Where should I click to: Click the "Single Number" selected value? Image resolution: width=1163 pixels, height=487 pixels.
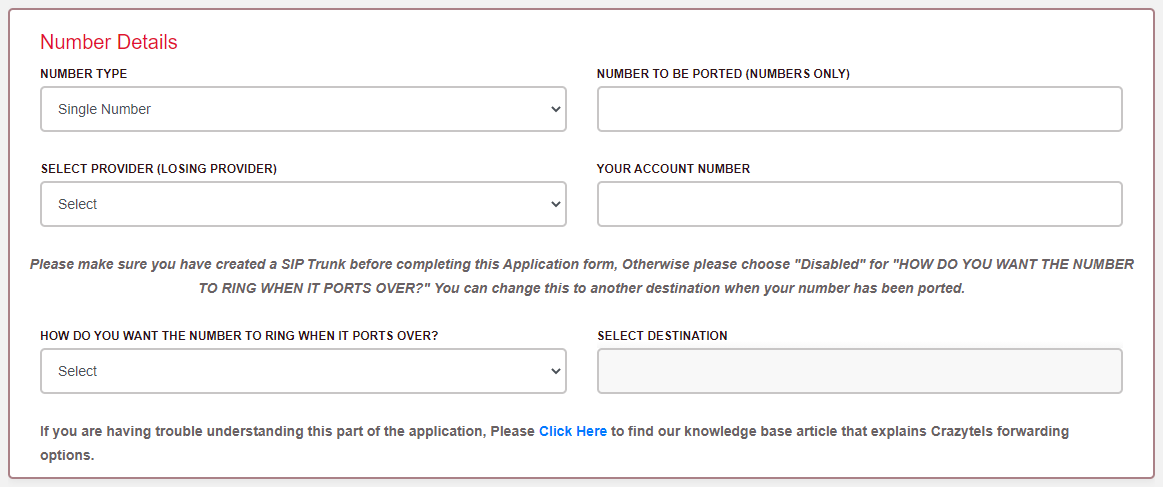(104, 109)
